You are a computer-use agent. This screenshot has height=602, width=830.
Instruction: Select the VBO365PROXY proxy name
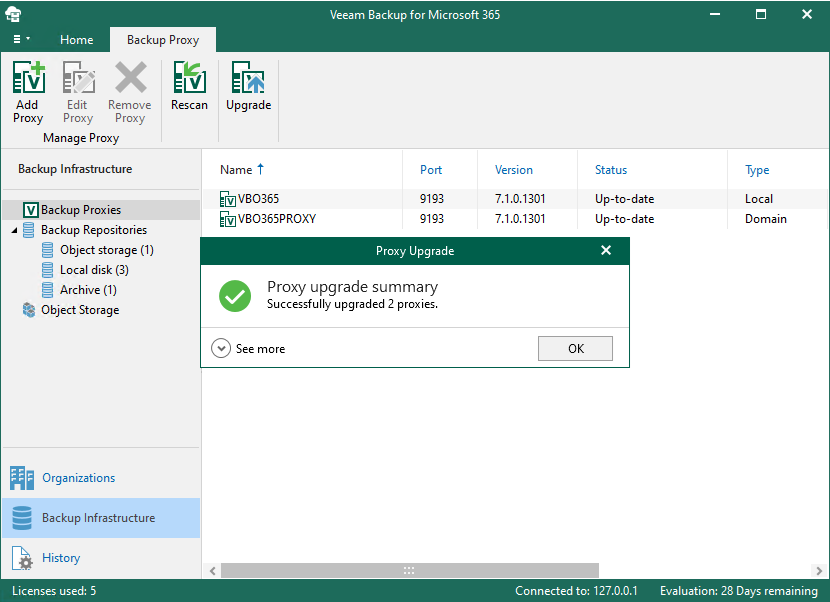tap(277, 219)
